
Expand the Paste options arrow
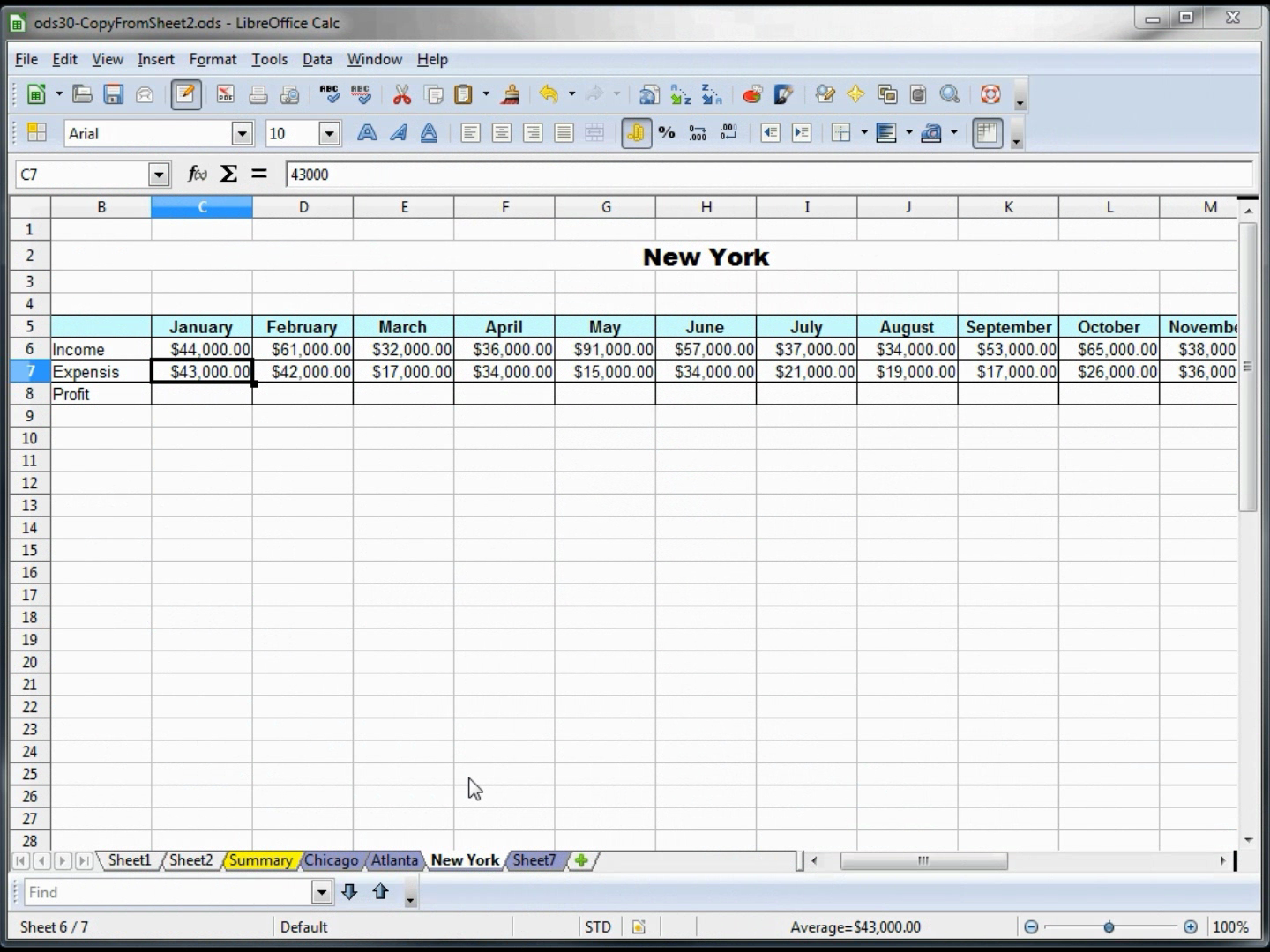pos(486,94)
